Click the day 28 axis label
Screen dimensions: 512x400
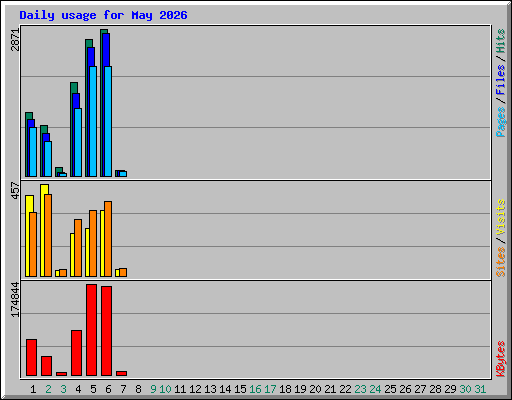435,389
